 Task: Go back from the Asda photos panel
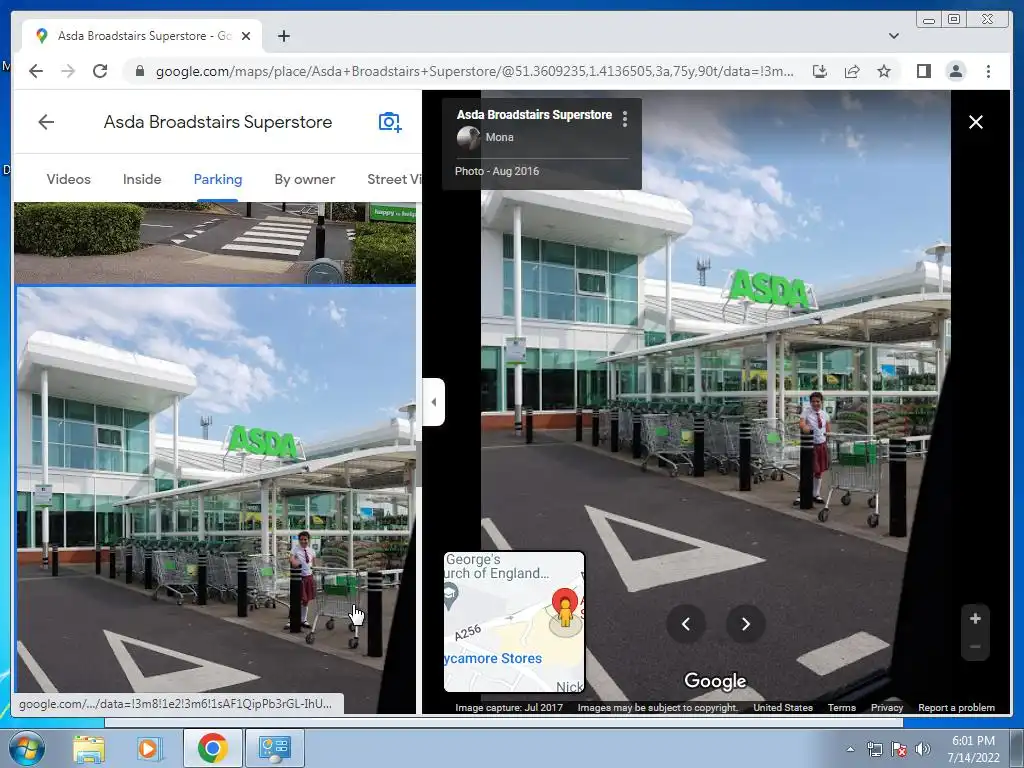tap(46, 122)
